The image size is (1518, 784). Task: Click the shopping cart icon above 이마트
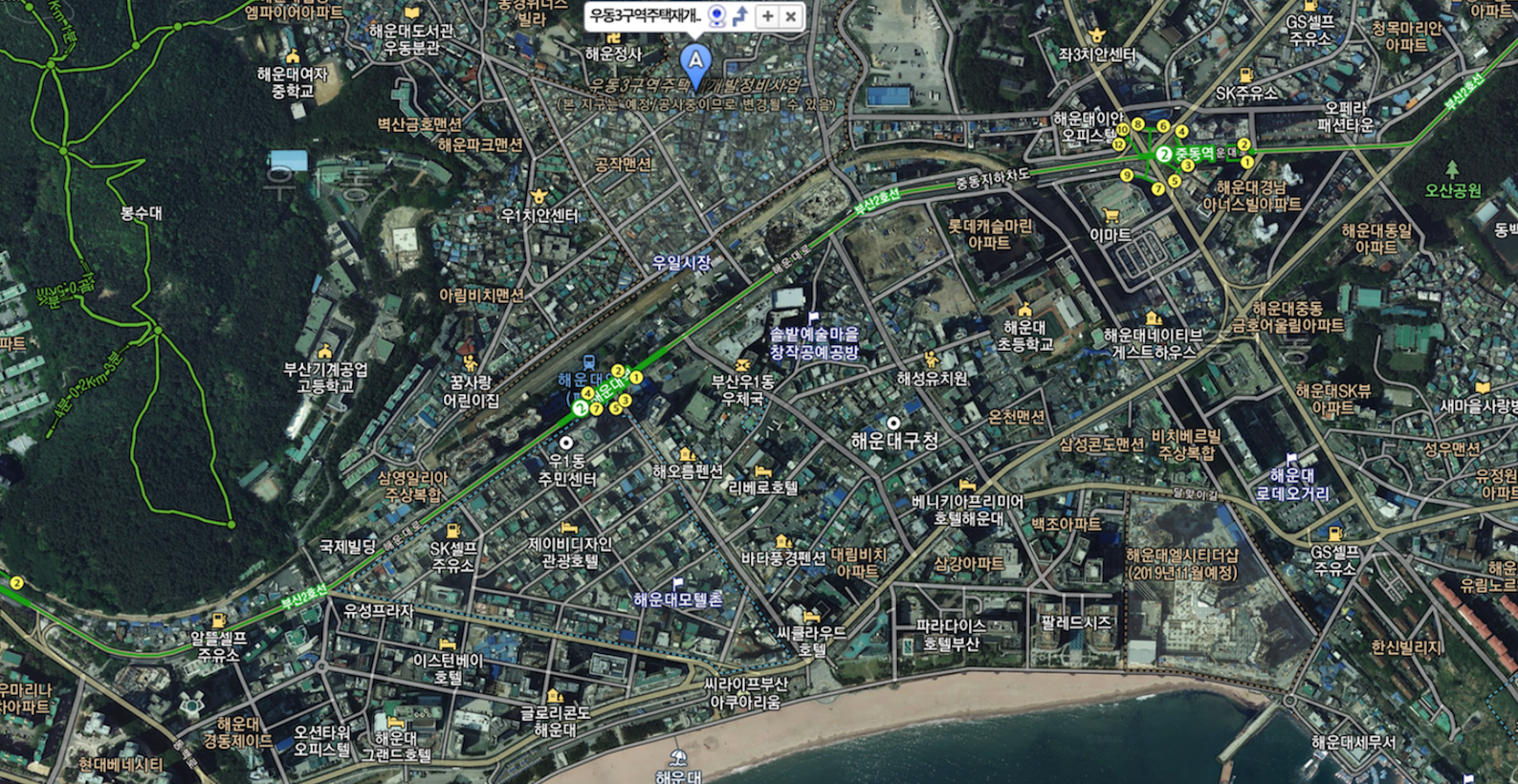pos(1110,216)
